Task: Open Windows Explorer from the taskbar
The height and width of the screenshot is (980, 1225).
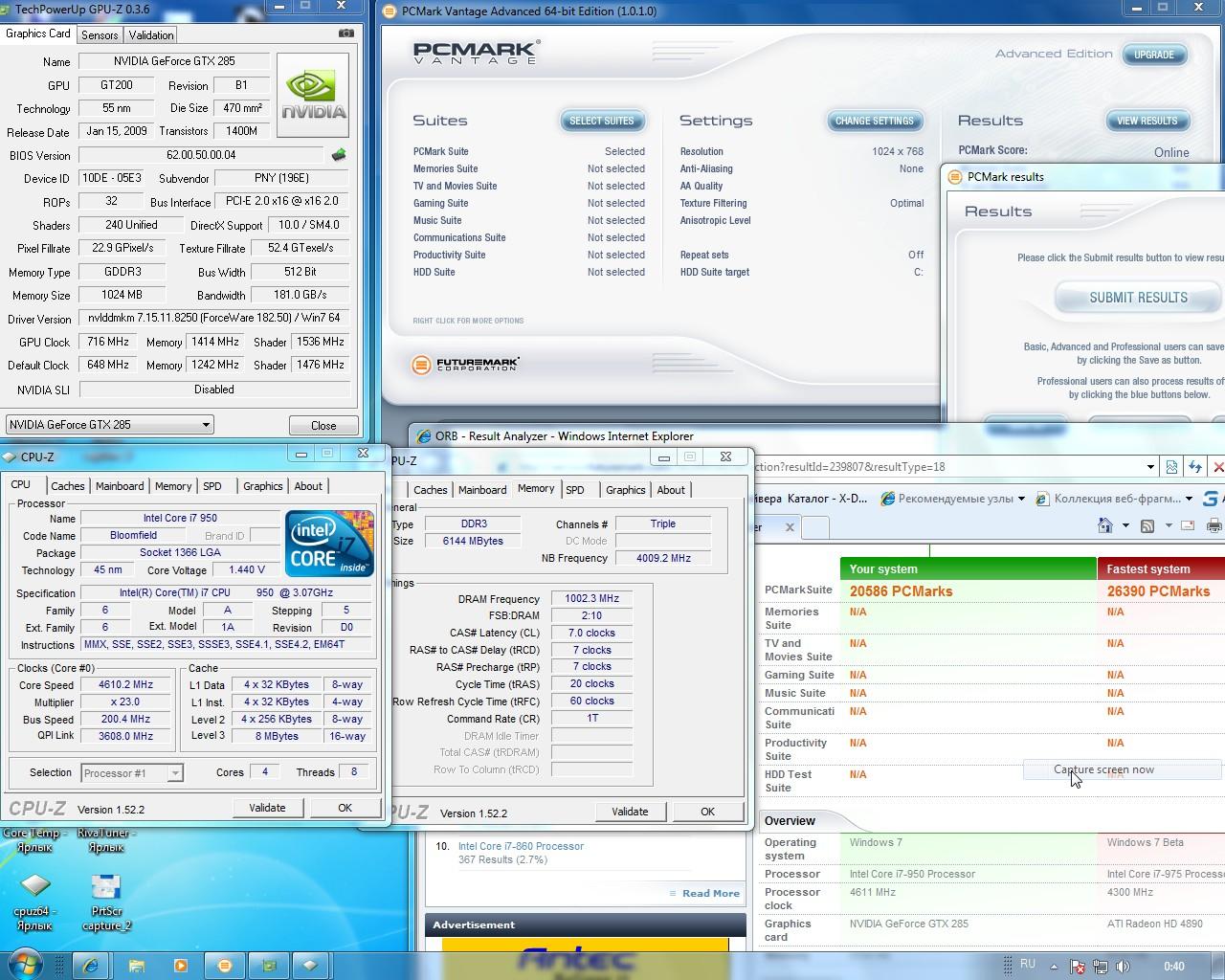Action: pos(136,966)
